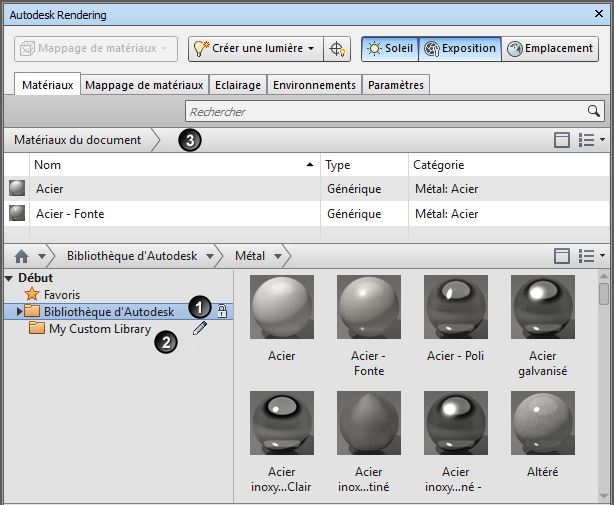The width and height of the screenshot is (614, 505).
Task: Open dropdown arrow next to home icon
Action: [42, 256]
